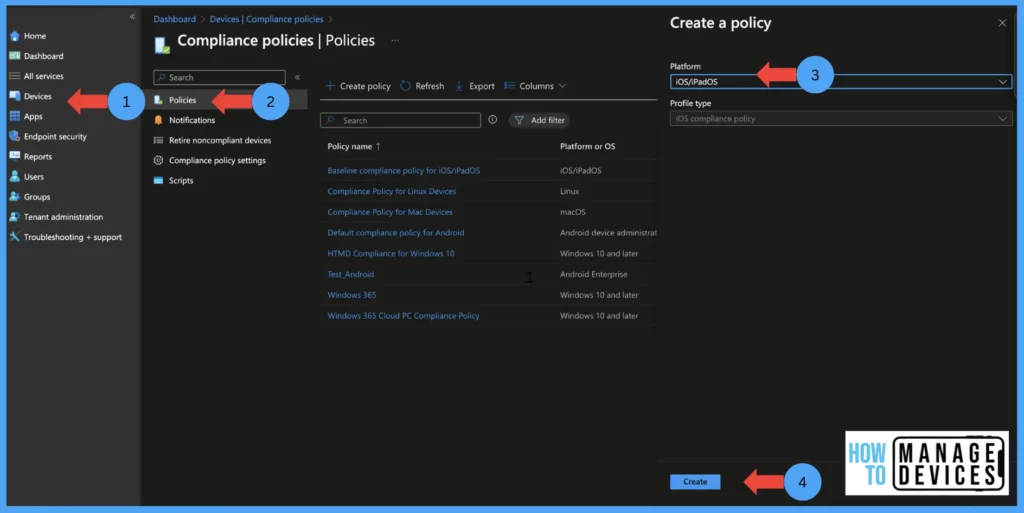Viewport: 1024px width, 513px height.
Task: Click the Platform or OS column header
Action: (587, 146)
